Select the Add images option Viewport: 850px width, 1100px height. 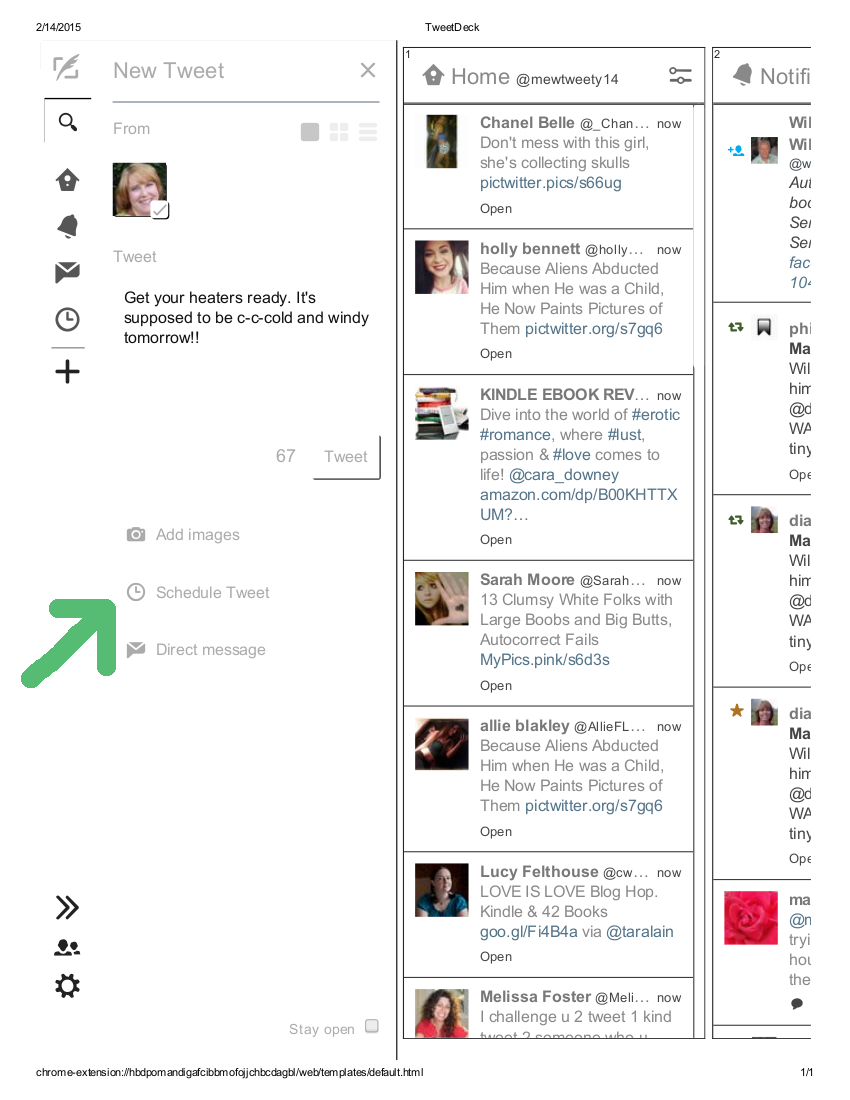pyautogui.click(x=183, y=535)
